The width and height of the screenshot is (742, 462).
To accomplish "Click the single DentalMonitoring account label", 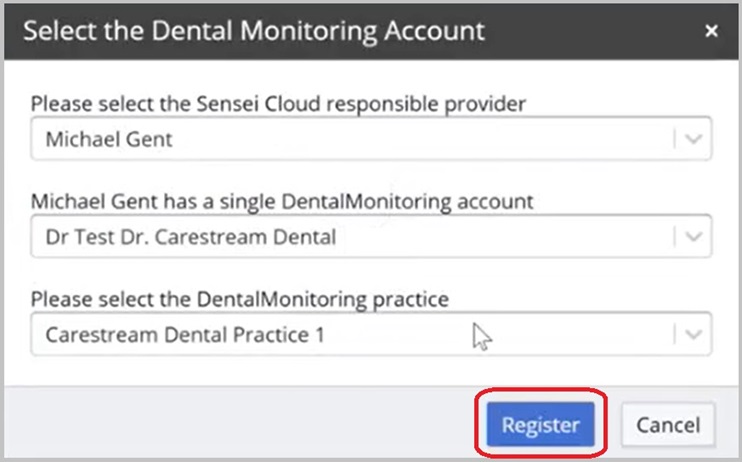I will point(282,201).
